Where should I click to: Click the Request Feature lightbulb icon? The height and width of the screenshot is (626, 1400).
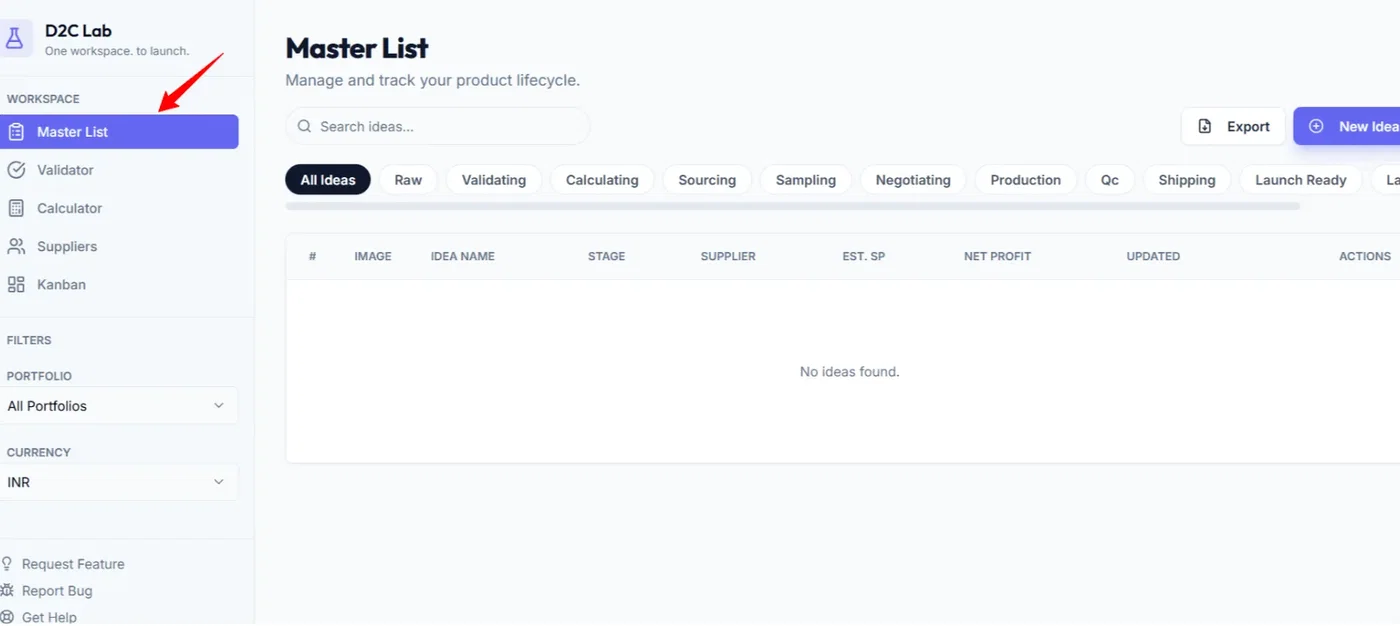point(8,564)
